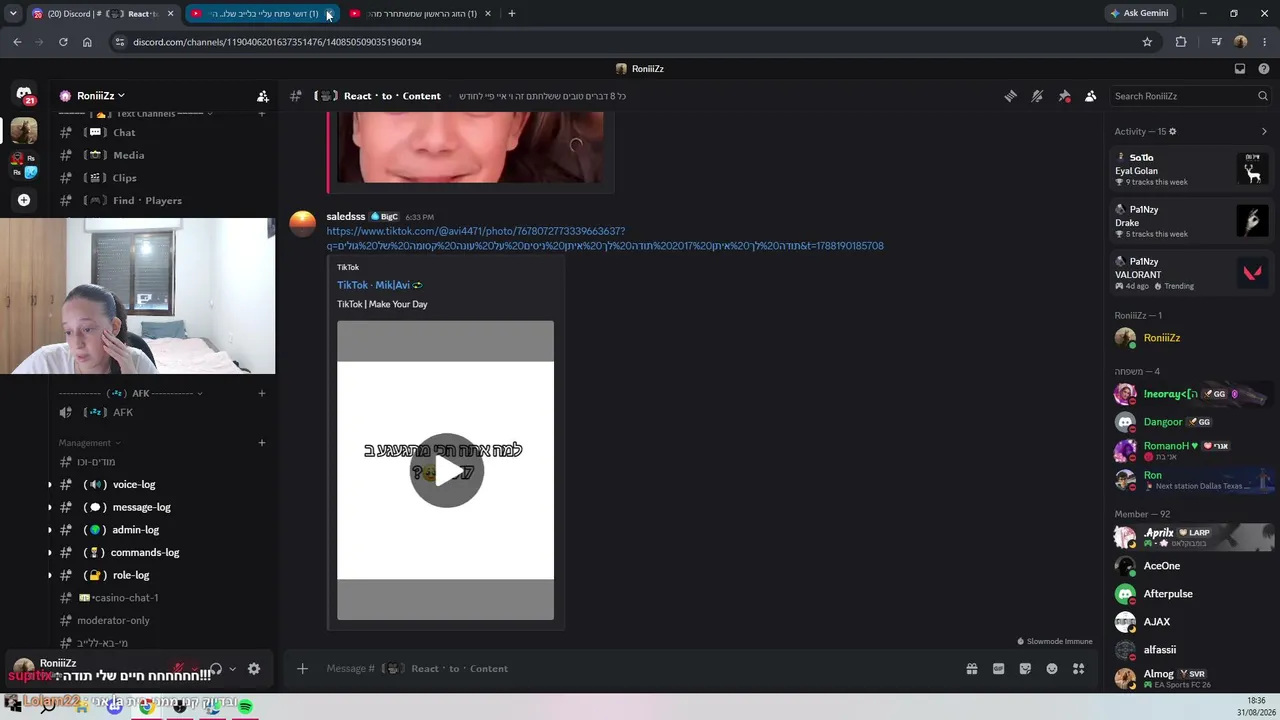Open user settings gear icon
Screen dimensions: 1280x720
[254, 669]
